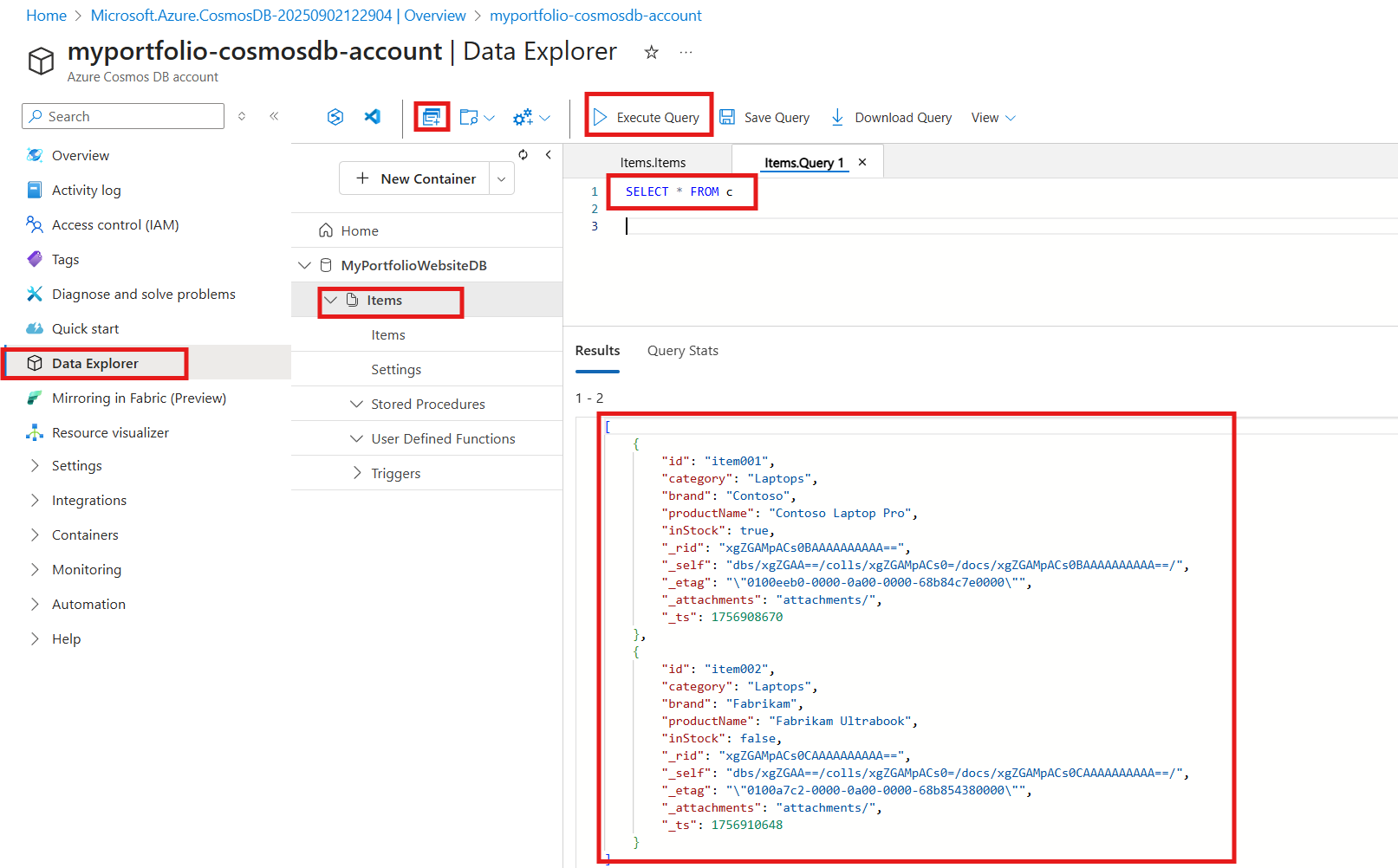Viewport: 1398px width, 868px height.
Task: Select the Data Explorer sidebar icon
Action: (x=35, y=363)
